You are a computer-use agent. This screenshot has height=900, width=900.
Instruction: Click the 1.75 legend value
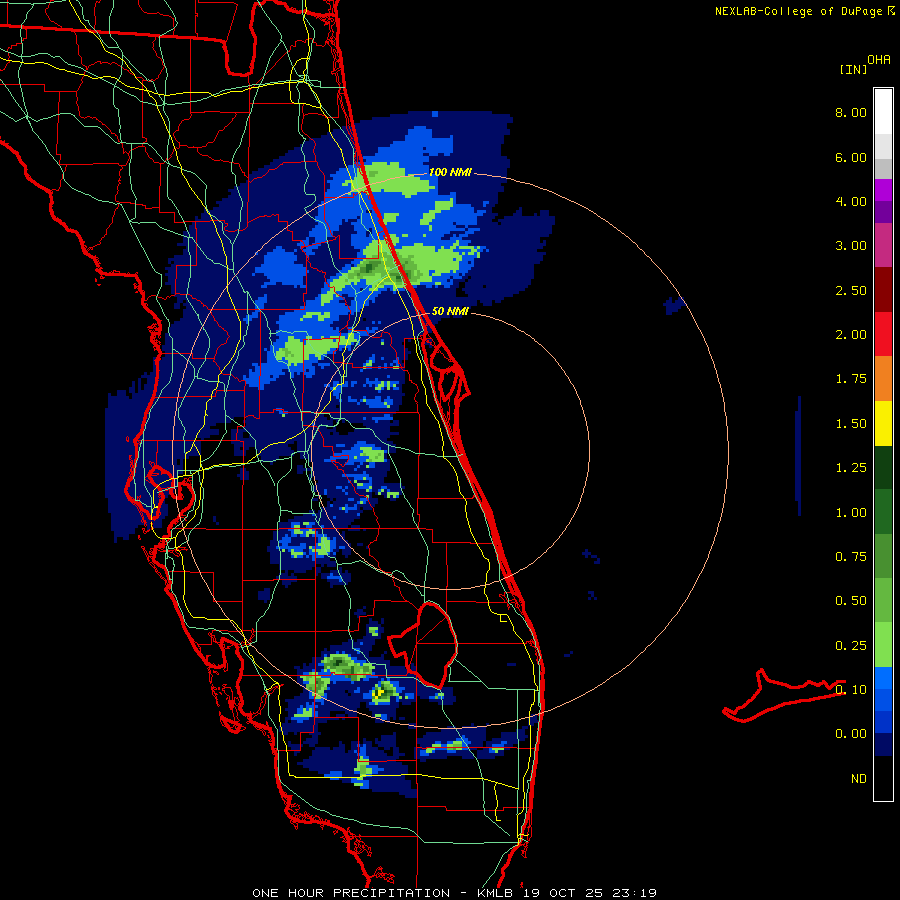(x=851, y=379)
